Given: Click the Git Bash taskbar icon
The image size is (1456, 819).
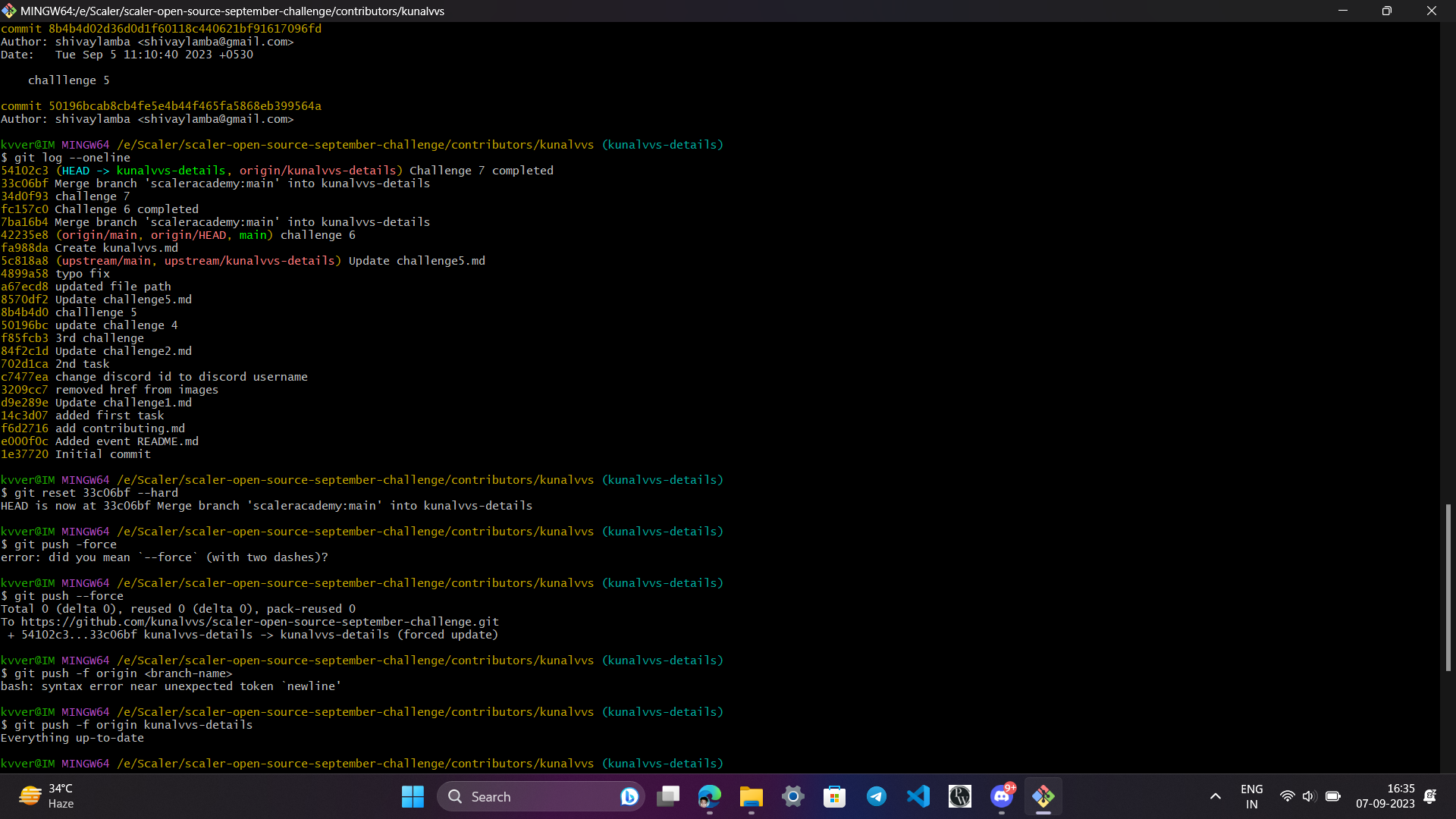Looking at the screenshot, I should coord(1043,797).
